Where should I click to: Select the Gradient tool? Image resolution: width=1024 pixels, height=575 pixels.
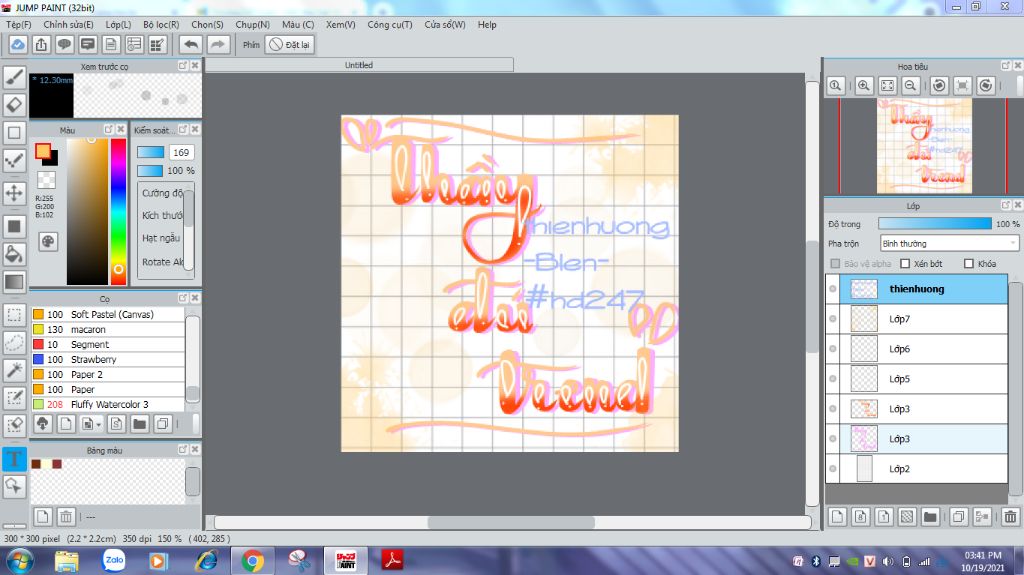point(14,282)
